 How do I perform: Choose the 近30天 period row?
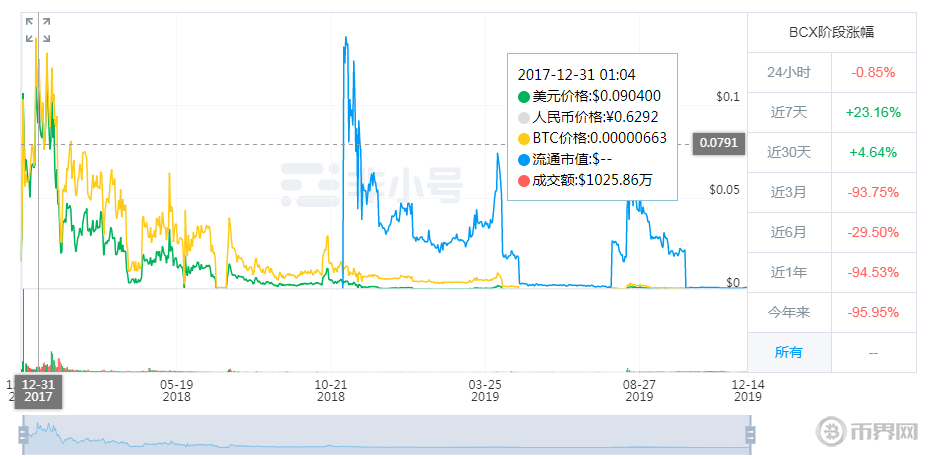click(x=788, y=152)
